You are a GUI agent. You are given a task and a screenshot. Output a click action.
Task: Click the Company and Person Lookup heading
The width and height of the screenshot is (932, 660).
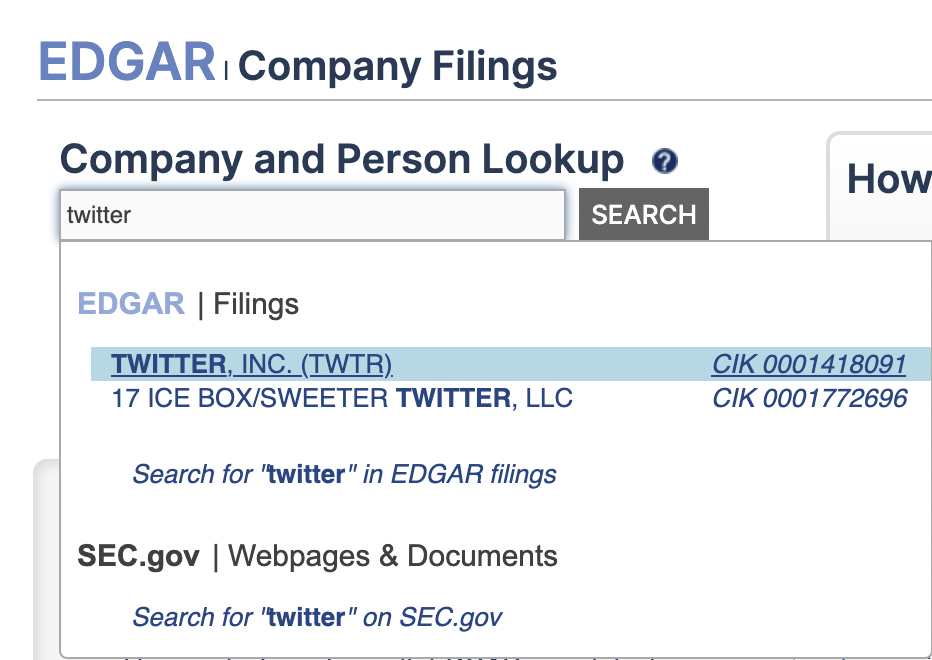(342, 160)
